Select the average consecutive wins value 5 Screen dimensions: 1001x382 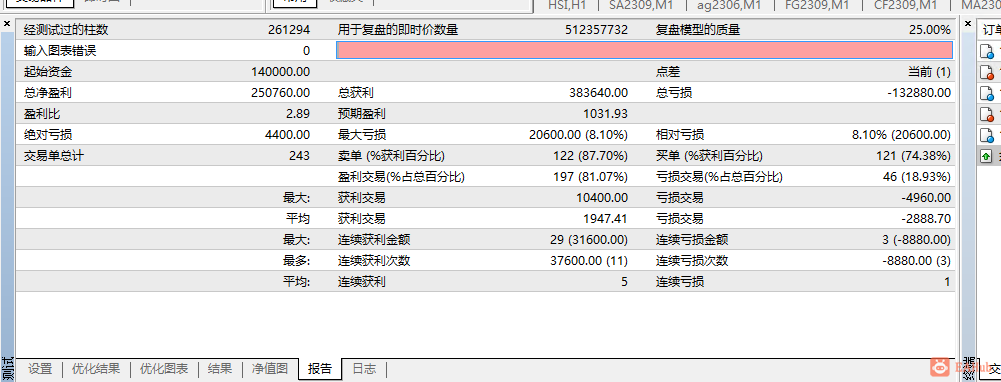click(x=624, y=282)
